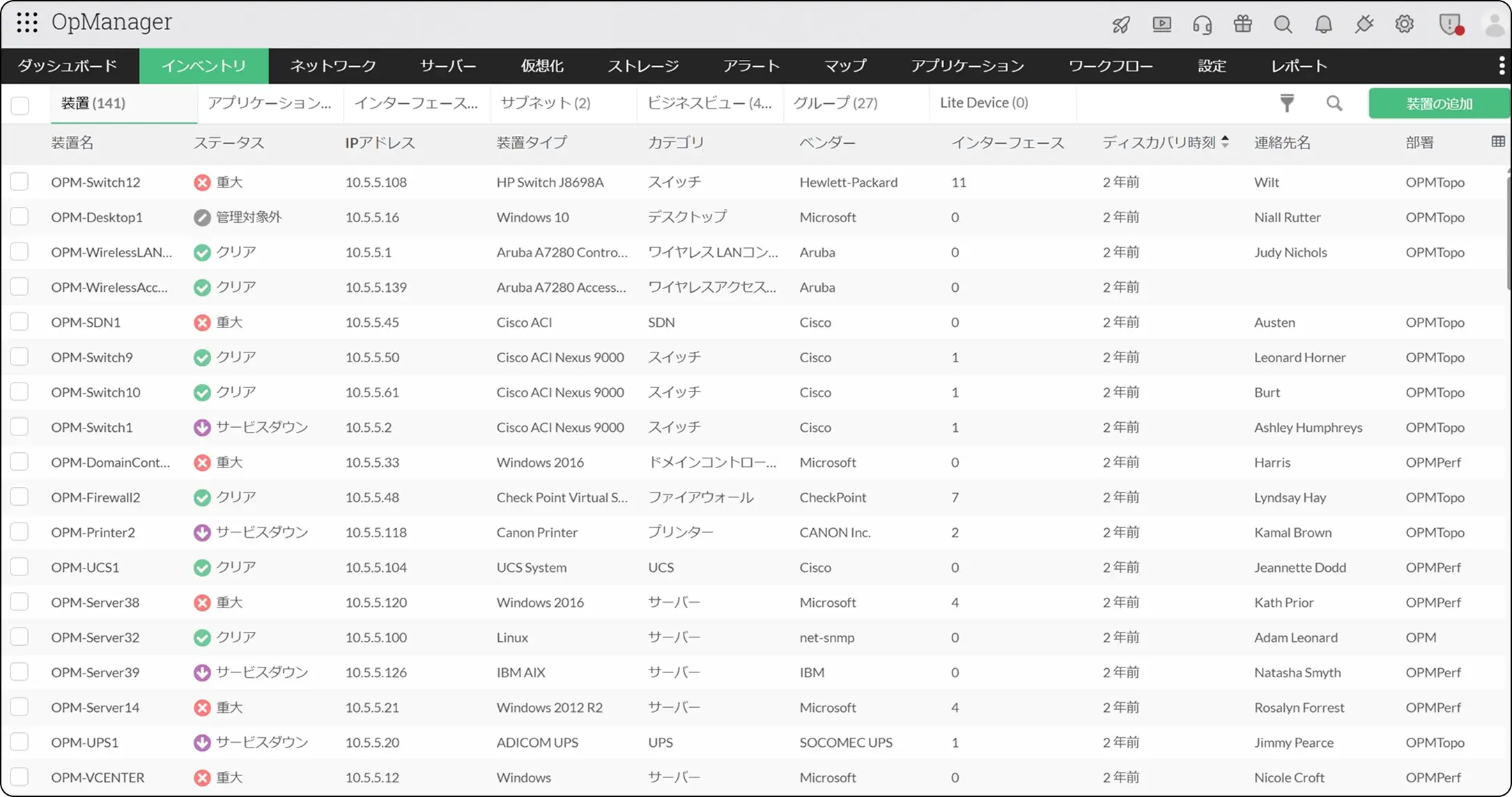The height and width of the screenshot is (797, 1512).
Task: Open the video tutorials icon
Action: click(1162, 24)
